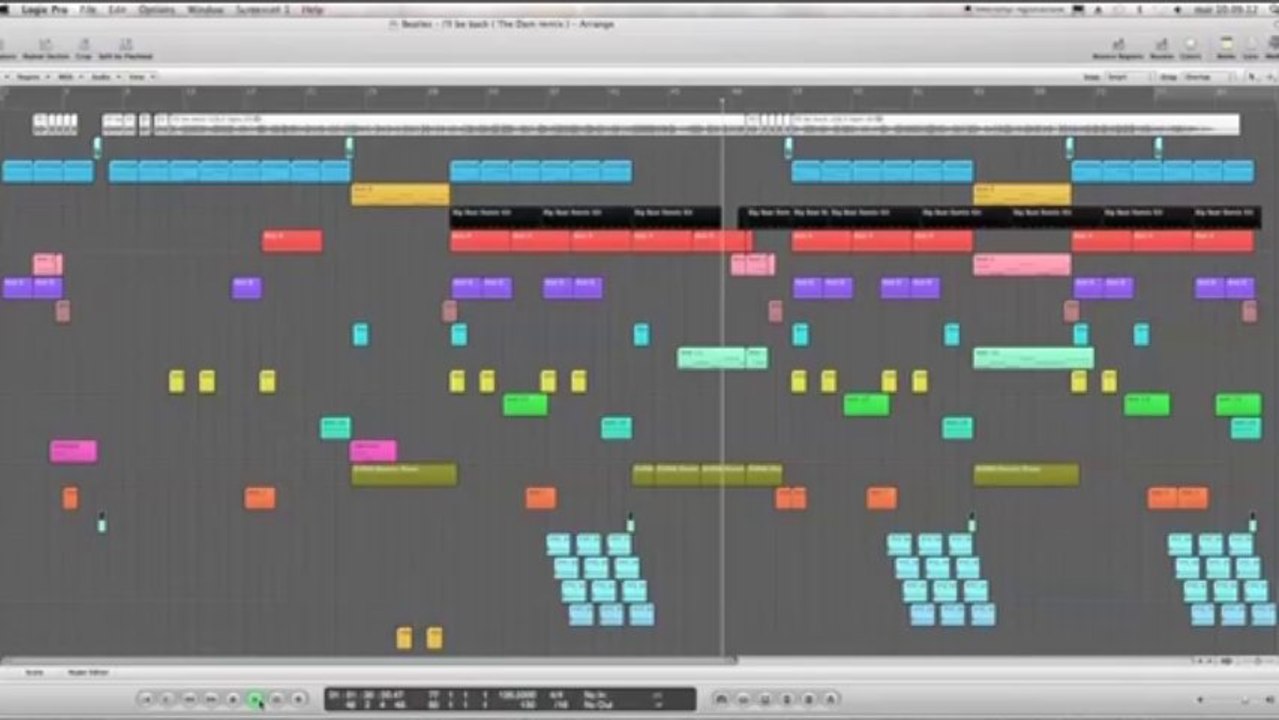Click the green Play transport button
1279x720 pixels.
point(255,699)
